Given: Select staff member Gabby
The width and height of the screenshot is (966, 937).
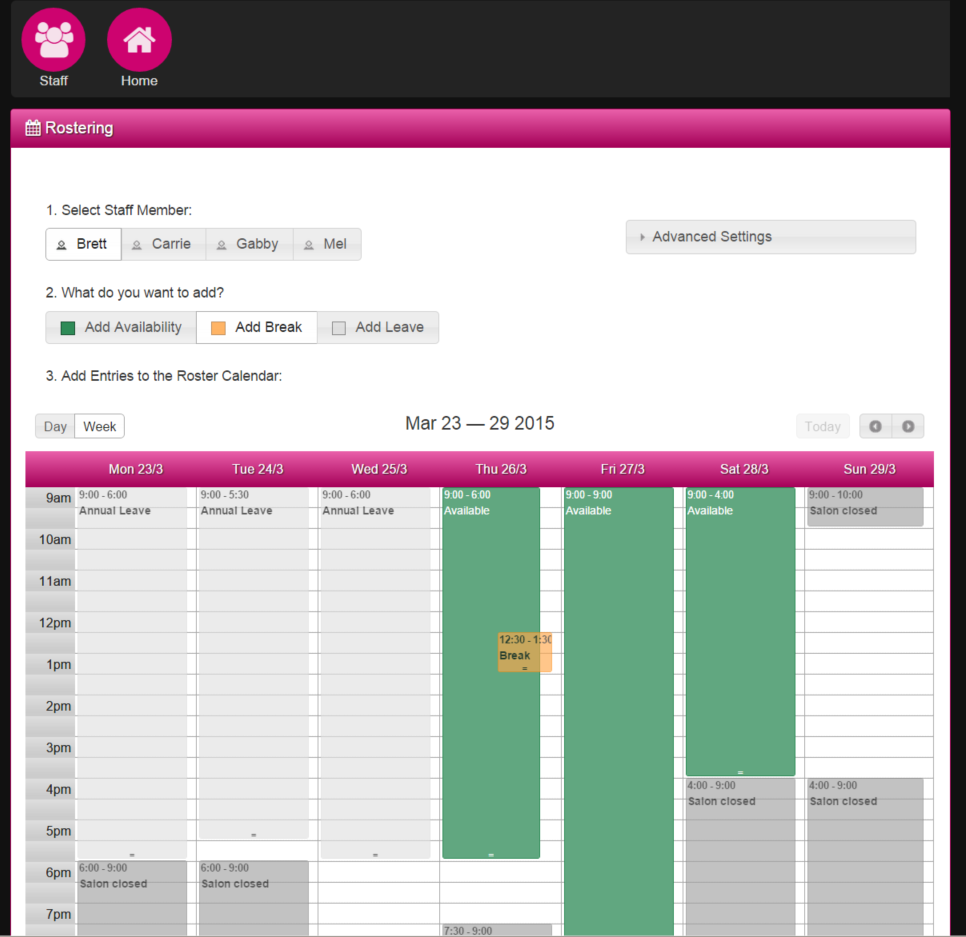Looking at the screenshot, I should point(250,244).
